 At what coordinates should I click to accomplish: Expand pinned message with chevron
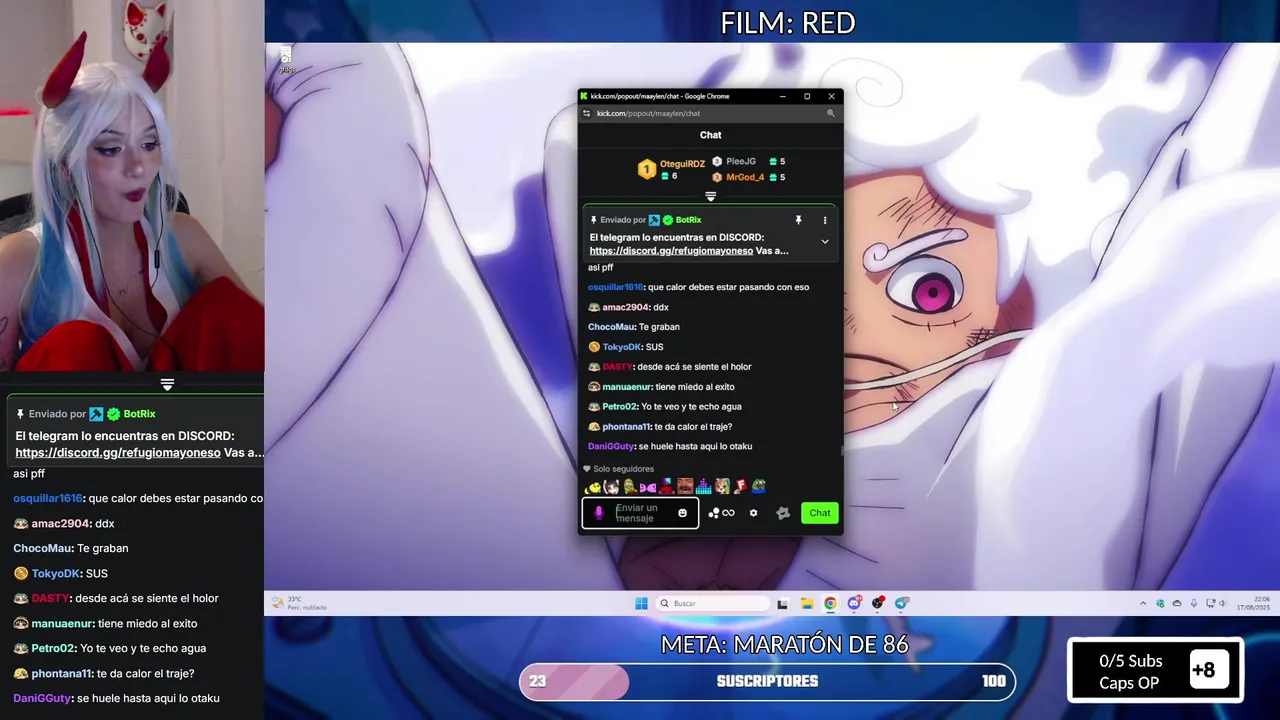825,241
